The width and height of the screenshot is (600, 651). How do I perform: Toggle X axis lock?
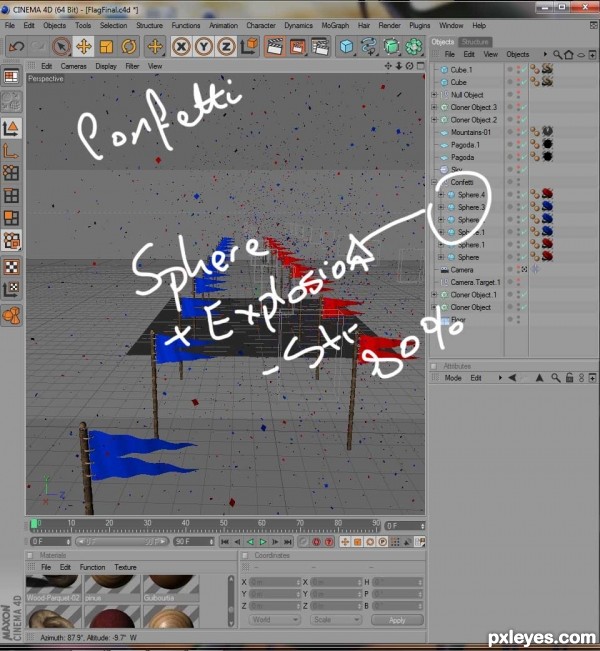point(181,46)
